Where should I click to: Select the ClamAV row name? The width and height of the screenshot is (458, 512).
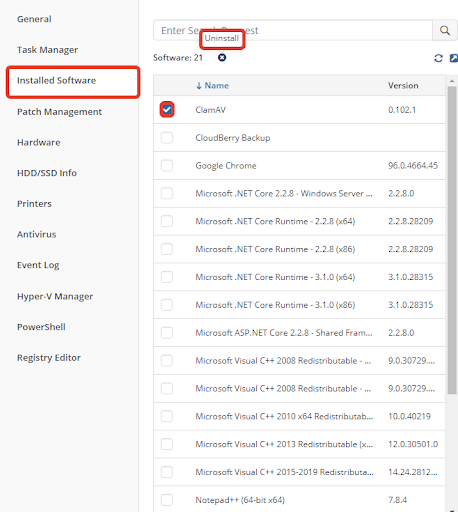coord(210,110)
